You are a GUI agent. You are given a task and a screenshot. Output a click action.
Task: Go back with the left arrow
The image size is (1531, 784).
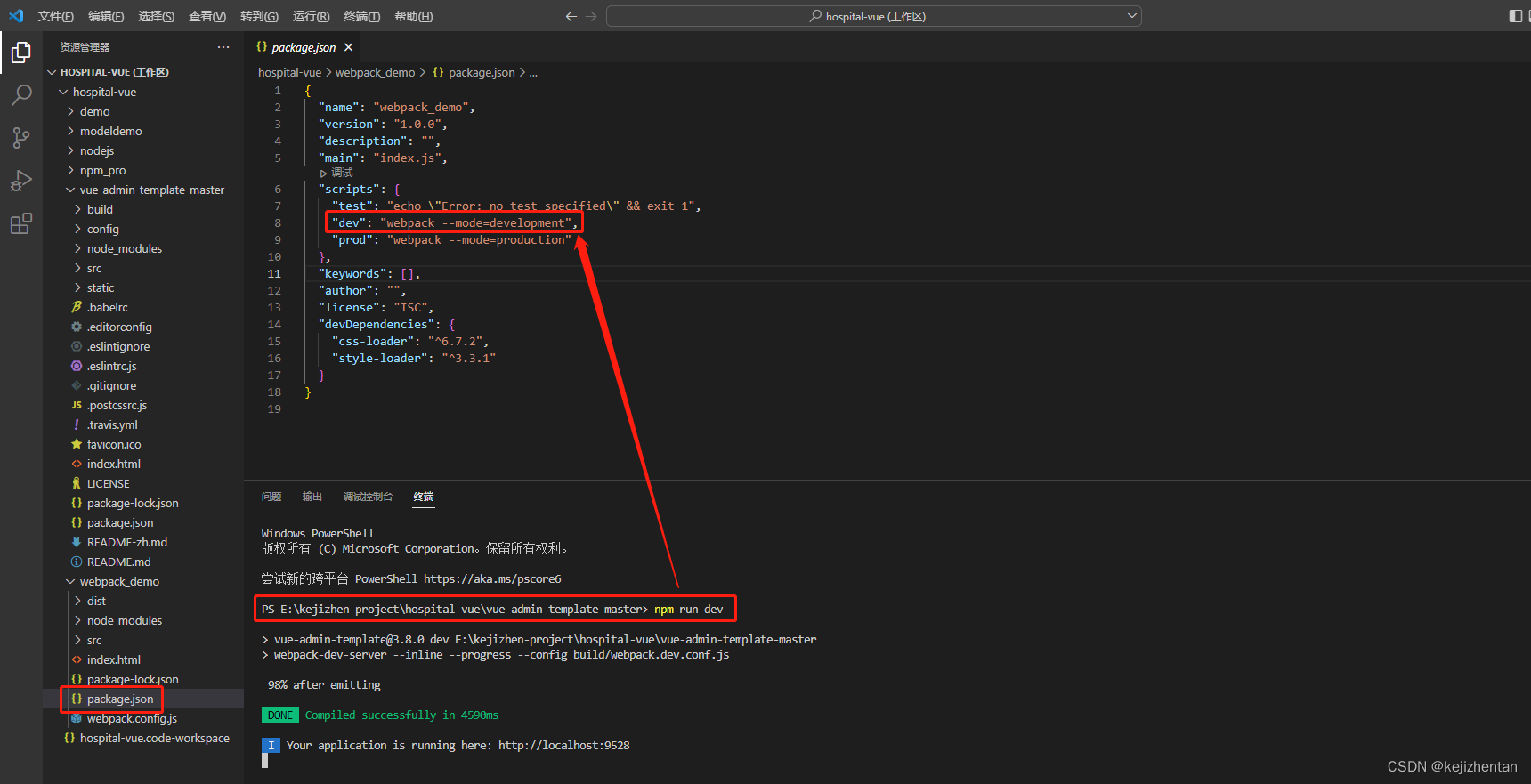[x=571, y=16]
